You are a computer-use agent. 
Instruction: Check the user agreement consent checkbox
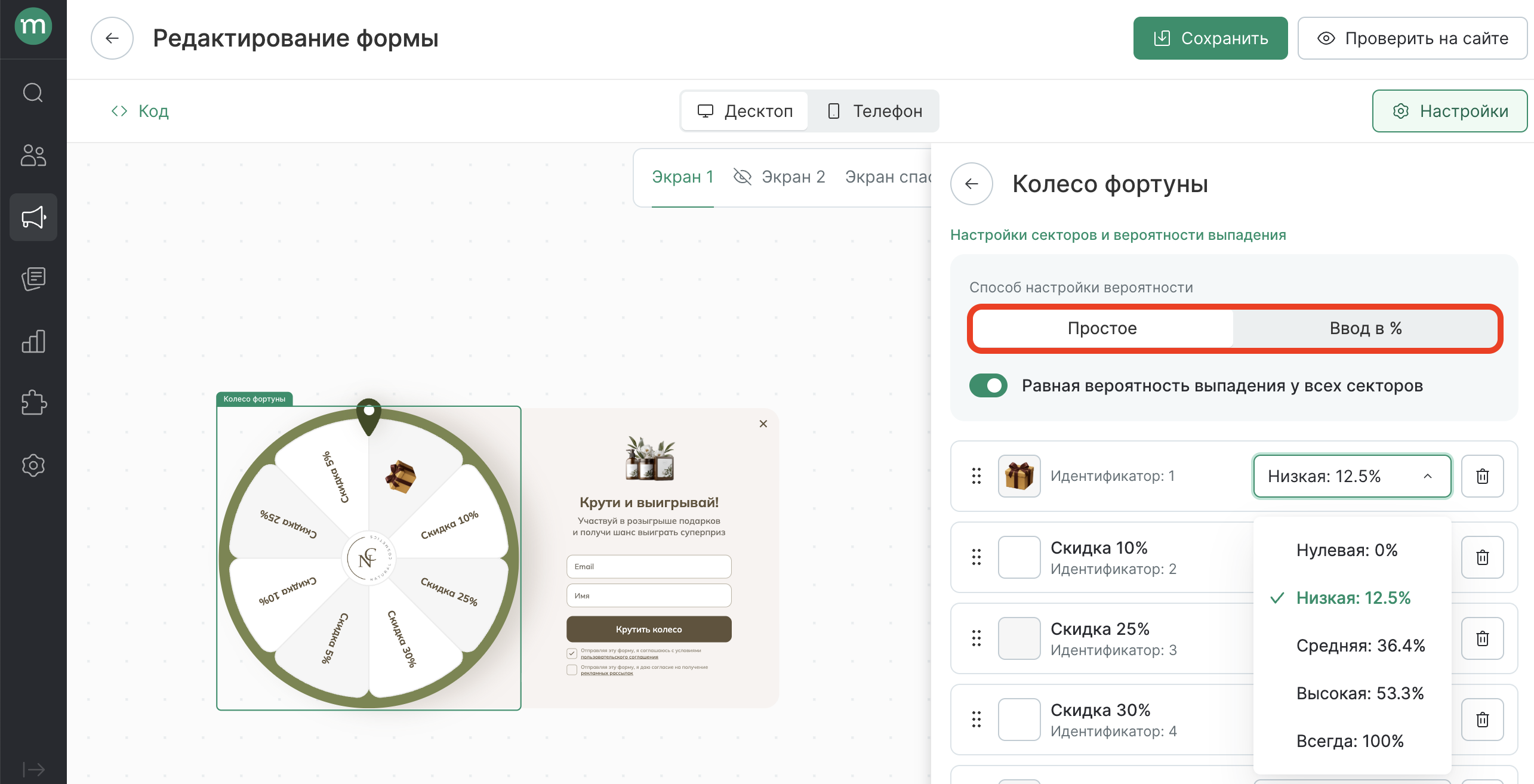[572, 653]
